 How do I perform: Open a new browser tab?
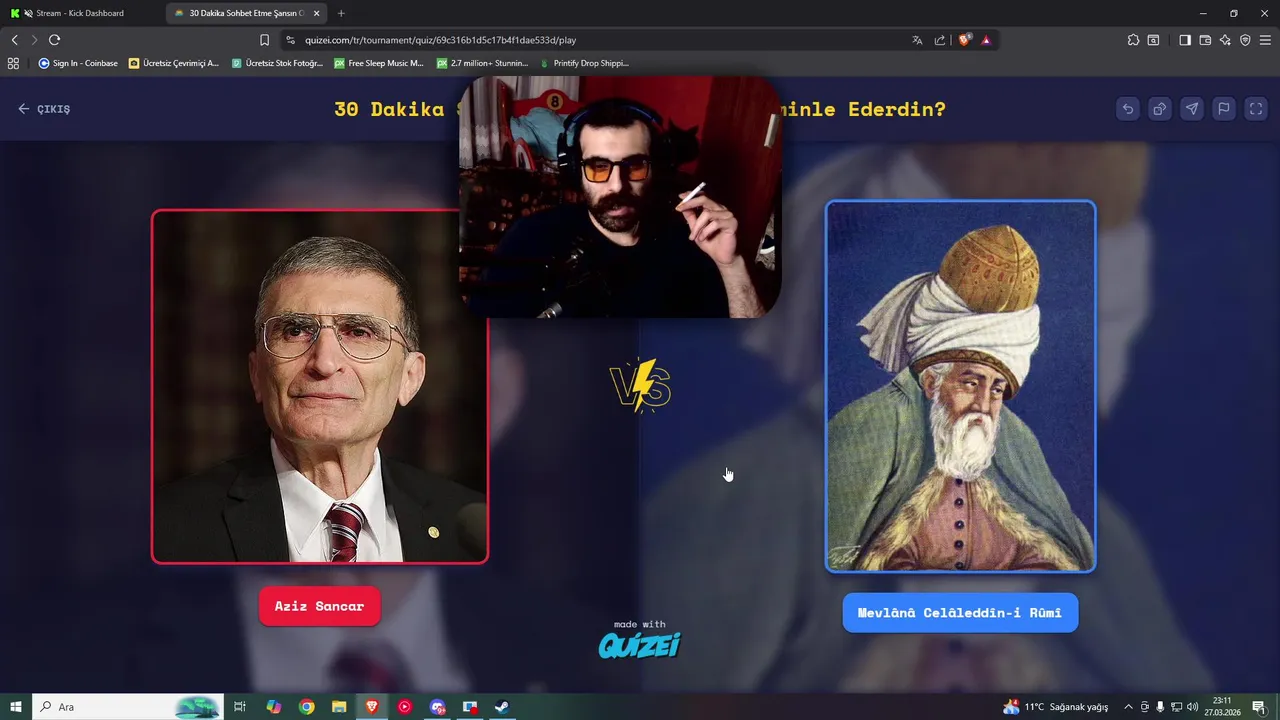pos(341,13)
